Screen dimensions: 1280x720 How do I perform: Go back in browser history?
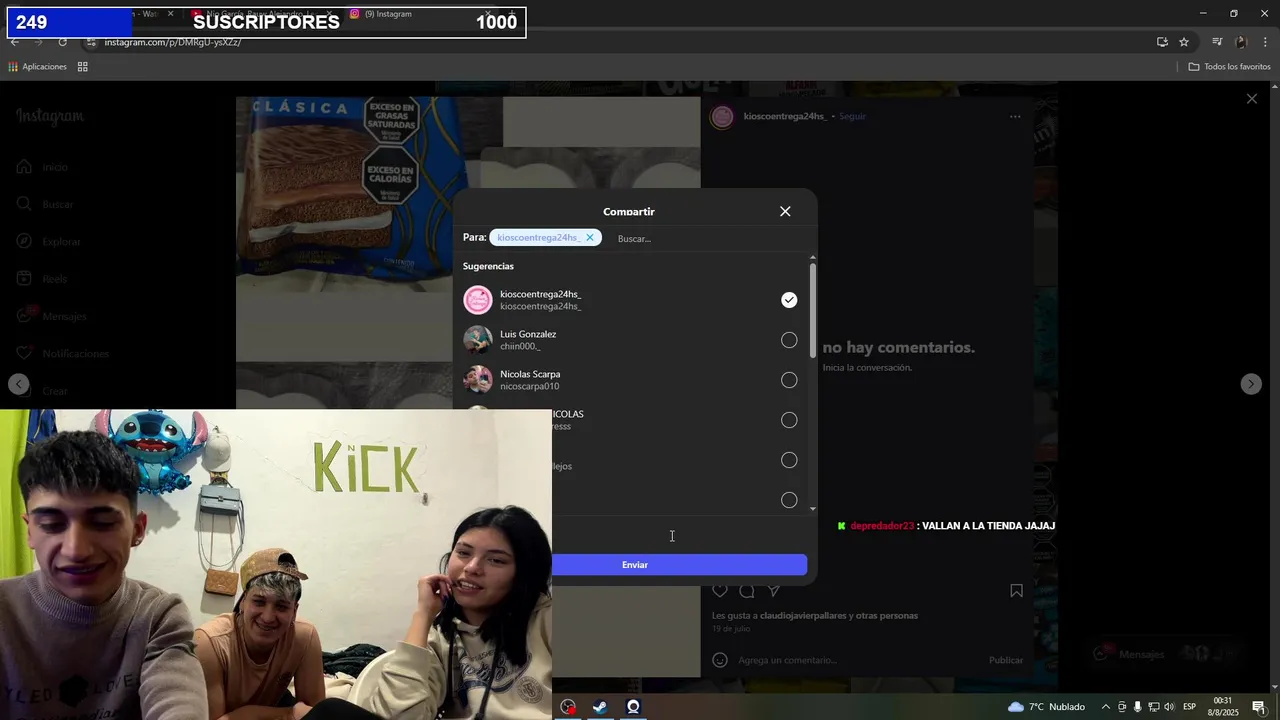(14, 42)
